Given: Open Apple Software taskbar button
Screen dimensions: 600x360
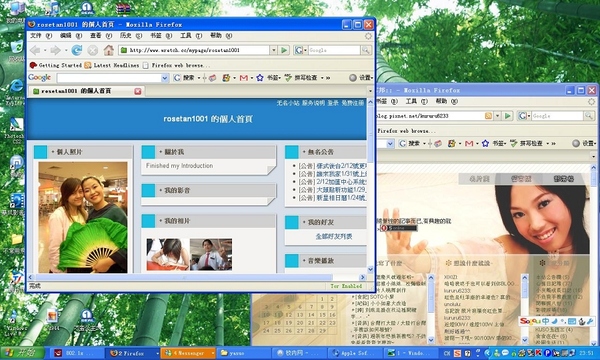Looking at the screenshot, I should tap(355, 353).
